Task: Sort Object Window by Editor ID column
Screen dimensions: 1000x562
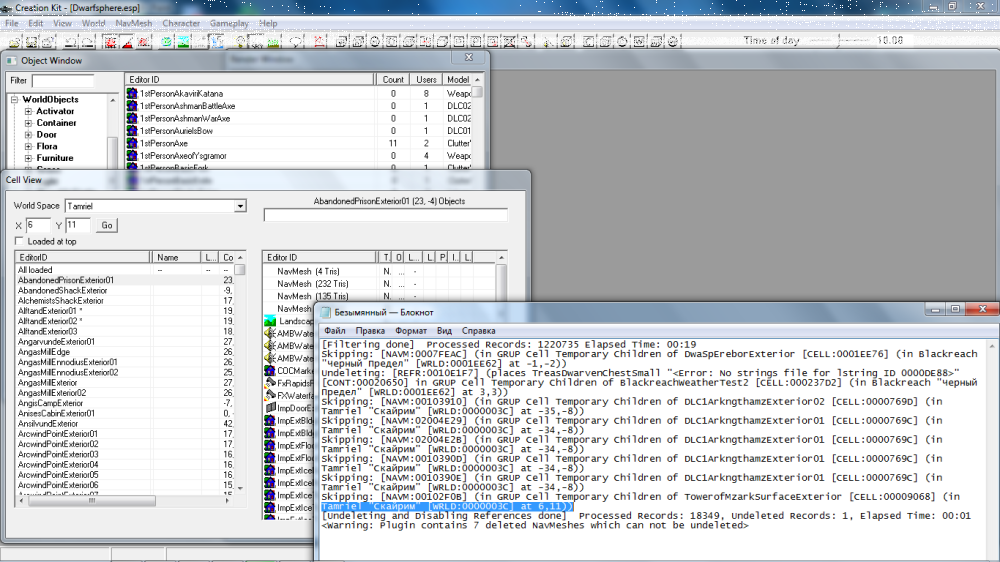Action: 250,80
